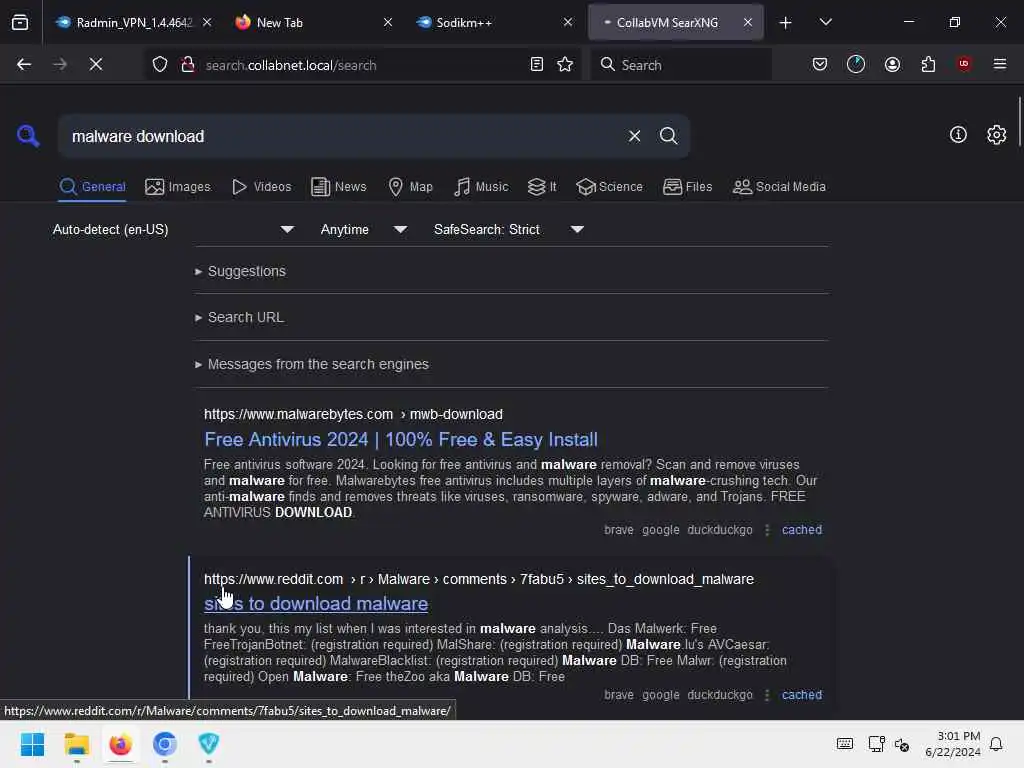Stop loading the page
1024x768 pixels.
(x=96, y=64)
